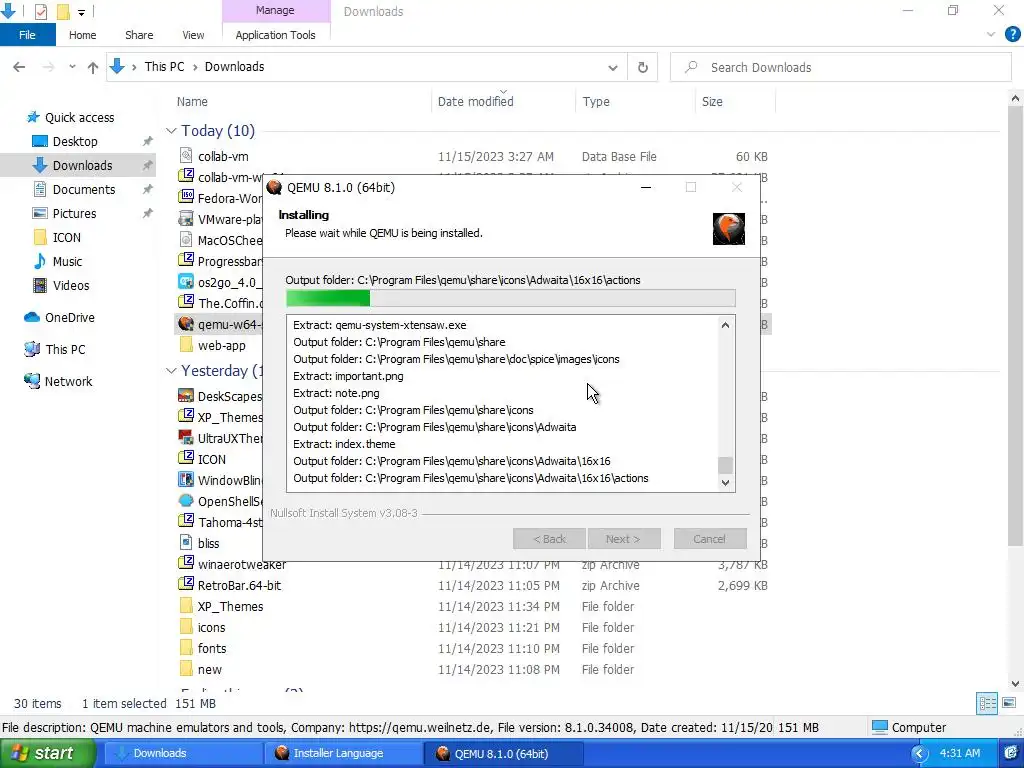Screen dimensions: 1024x768
Task: Select This PC in the sidebar
Action: tap(65, 349)
